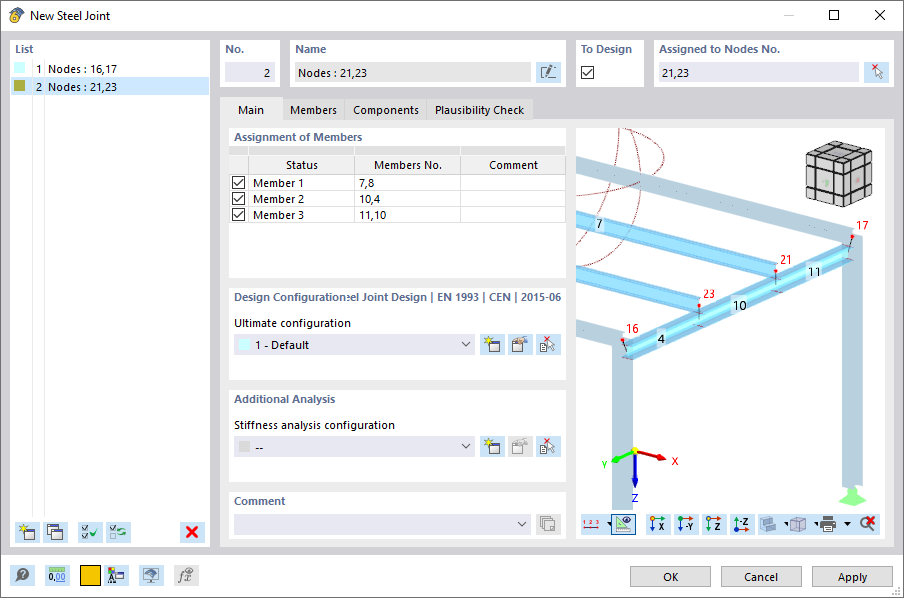Screen dimensions: 904x598
Task: Create new ultimate configuration icon
Action: (492, 345)
